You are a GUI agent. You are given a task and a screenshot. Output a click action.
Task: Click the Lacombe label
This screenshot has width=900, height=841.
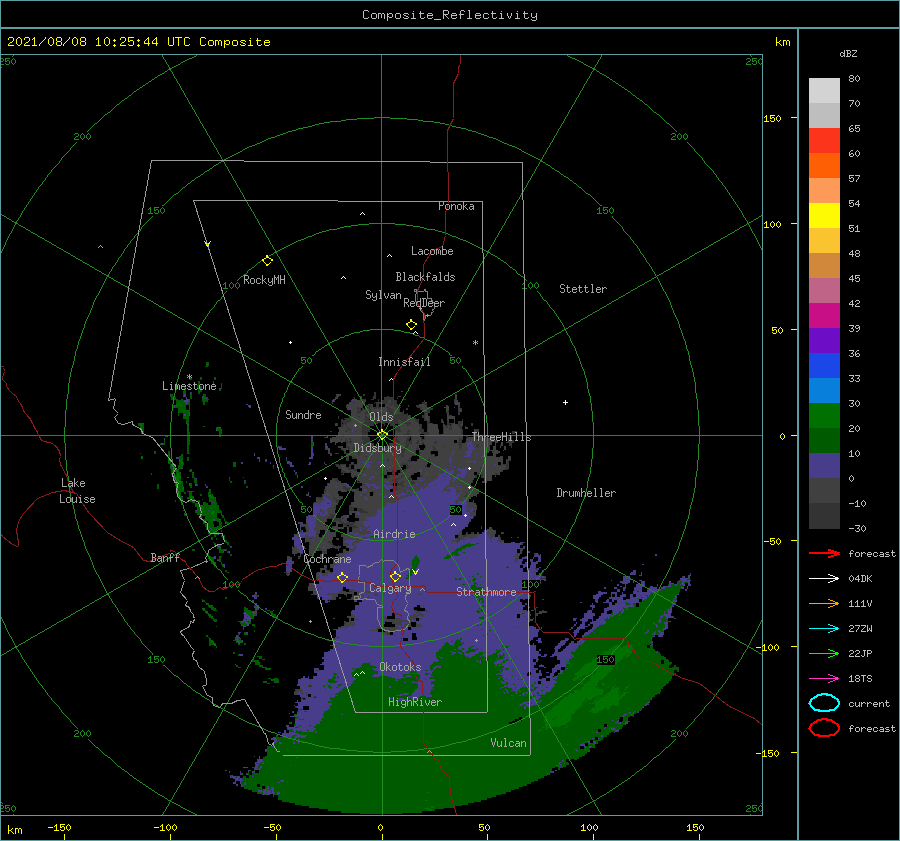pyautogui.click(x=432, y=251)
